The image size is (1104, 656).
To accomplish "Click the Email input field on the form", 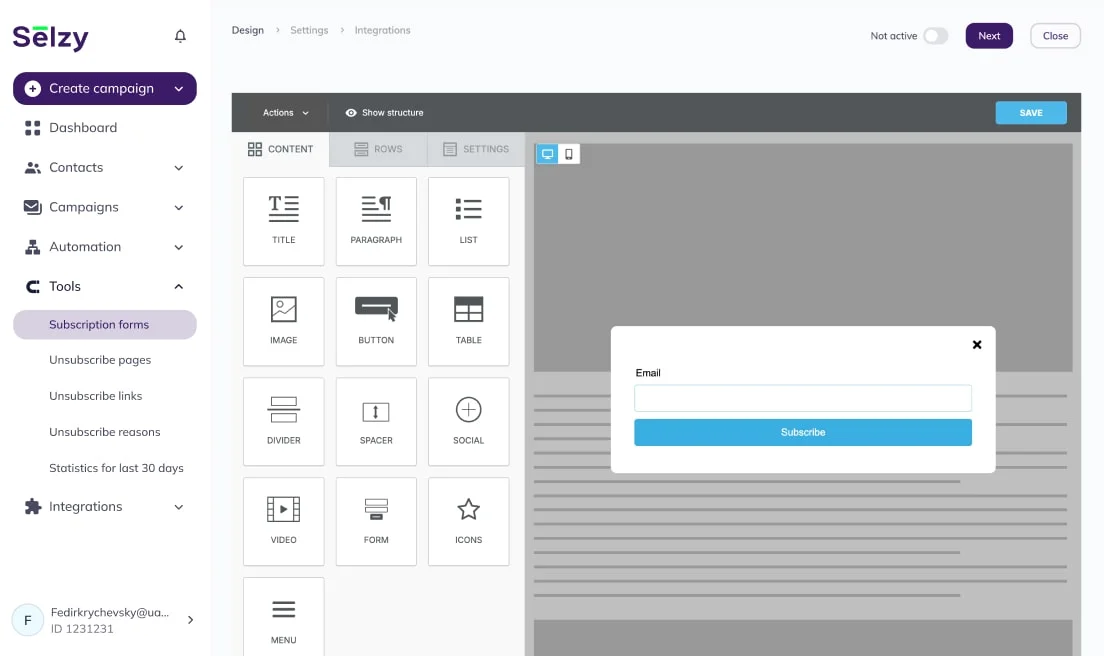I will (802, 398).
